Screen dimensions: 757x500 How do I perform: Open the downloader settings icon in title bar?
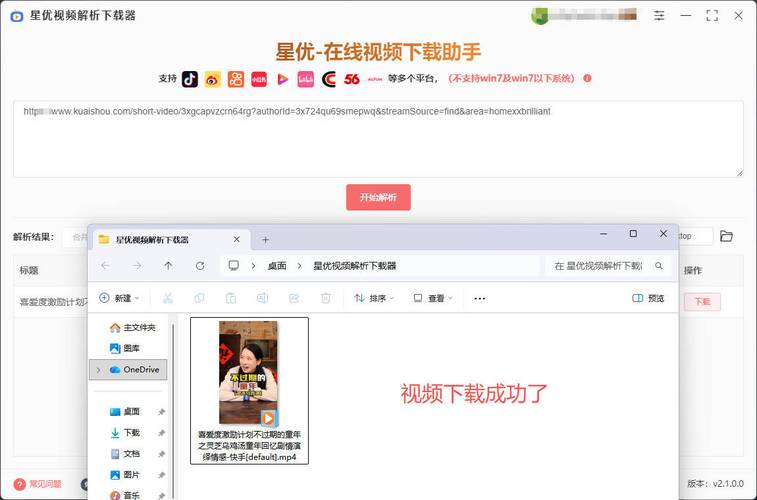point(659,15)
